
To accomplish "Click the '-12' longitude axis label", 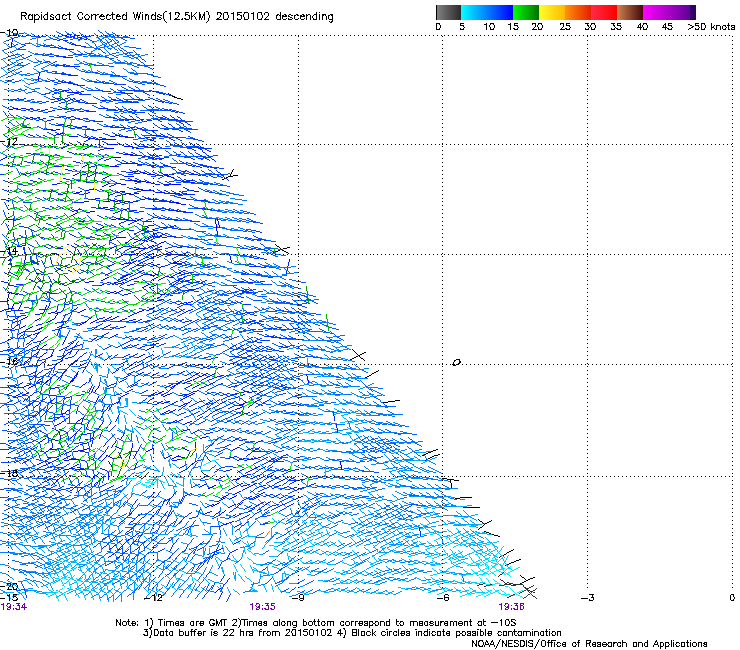I will (x=153, y=598).
